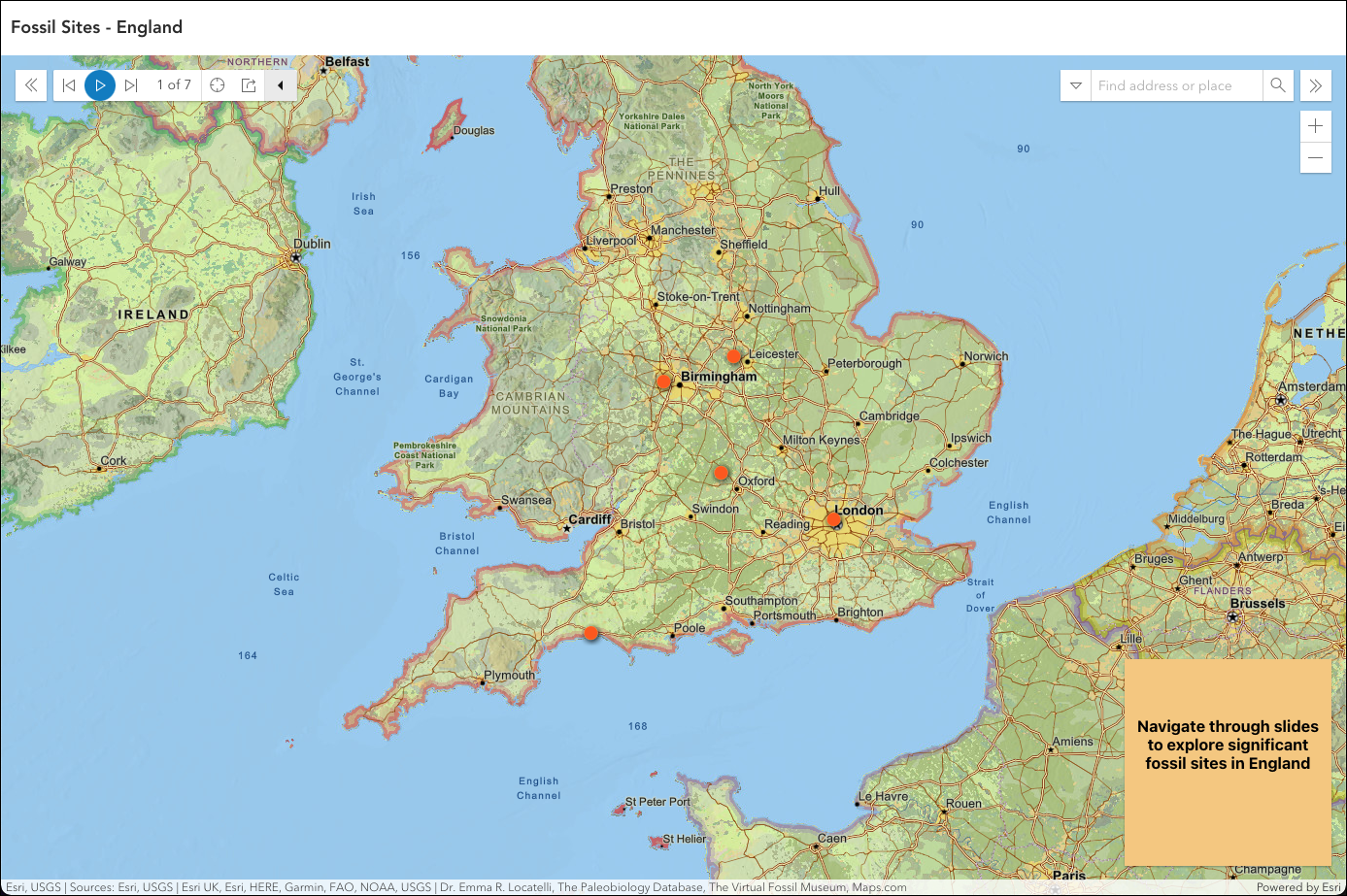1347x896 pixels.
Task: Click the 'Powered by Esri' attribution
Action: pos(1298,887)
